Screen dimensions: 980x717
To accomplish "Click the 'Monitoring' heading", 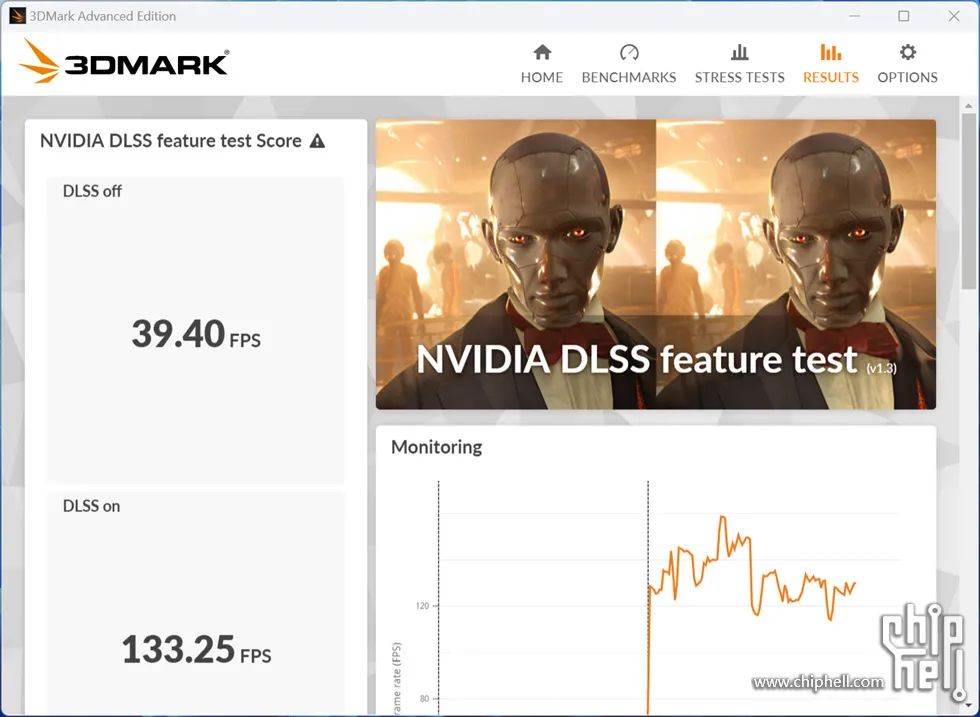I will 436,447.
